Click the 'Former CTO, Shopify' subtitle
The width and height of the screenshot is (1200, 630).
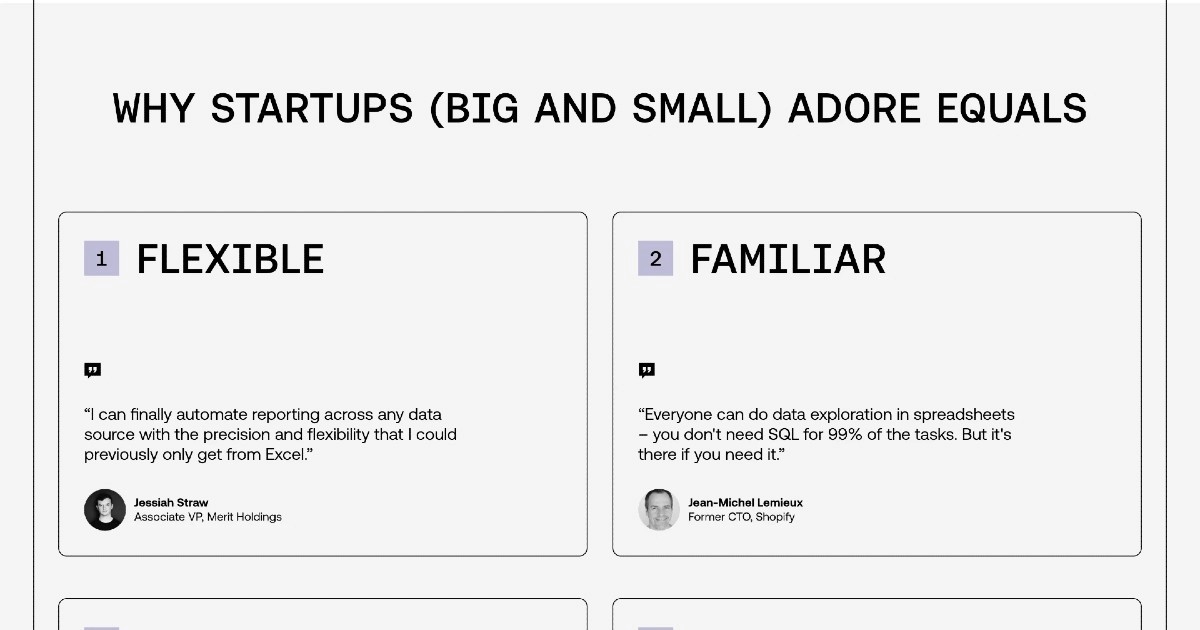741,517
